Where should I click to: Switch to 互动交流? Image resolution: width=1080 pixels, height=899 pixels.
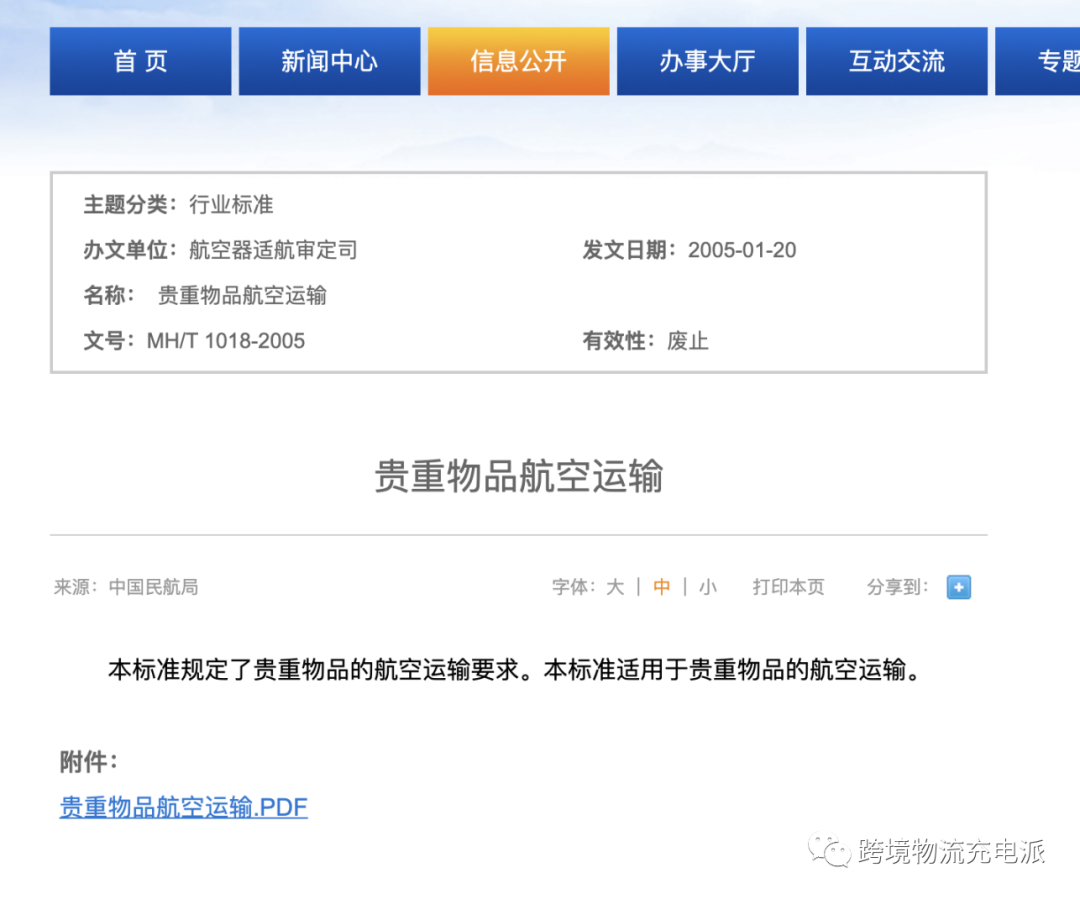click(x=896, y=60)
